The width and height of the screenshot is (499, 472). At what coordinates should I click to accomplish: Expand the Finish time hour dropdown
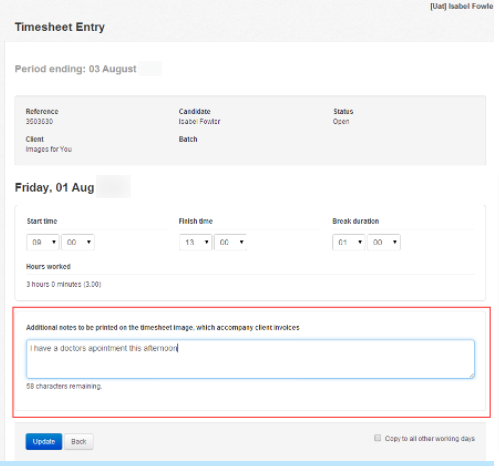click(x=195, y=242)
